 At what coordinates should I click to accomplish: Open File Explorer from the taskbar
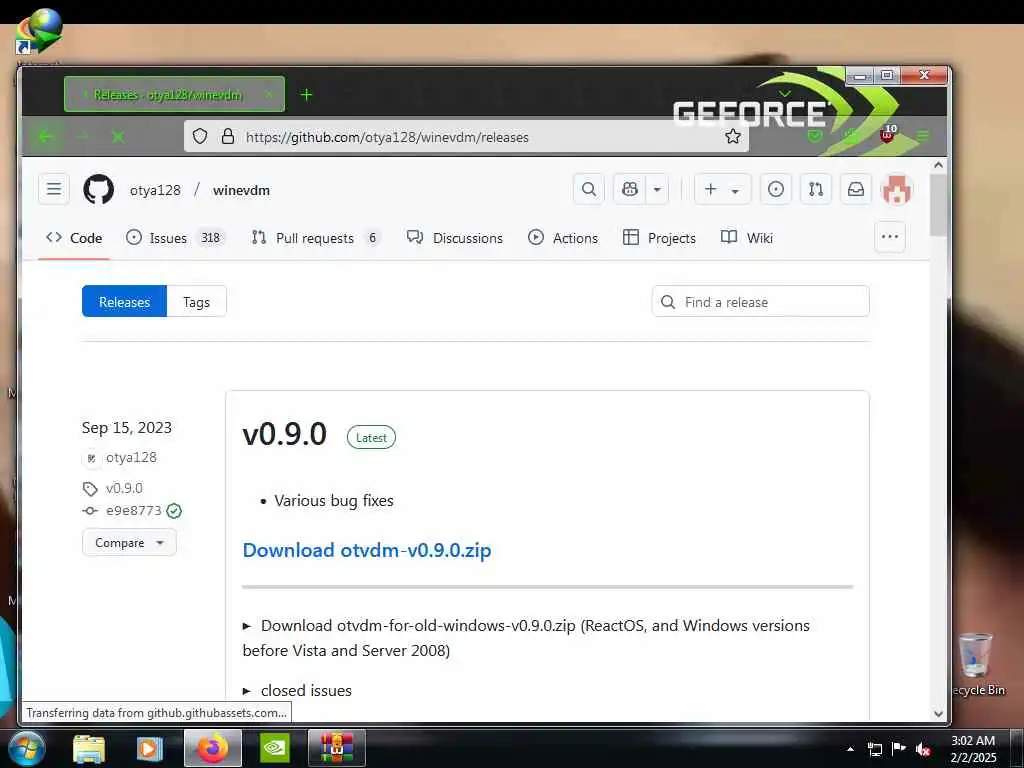click(x=89, y=749)
